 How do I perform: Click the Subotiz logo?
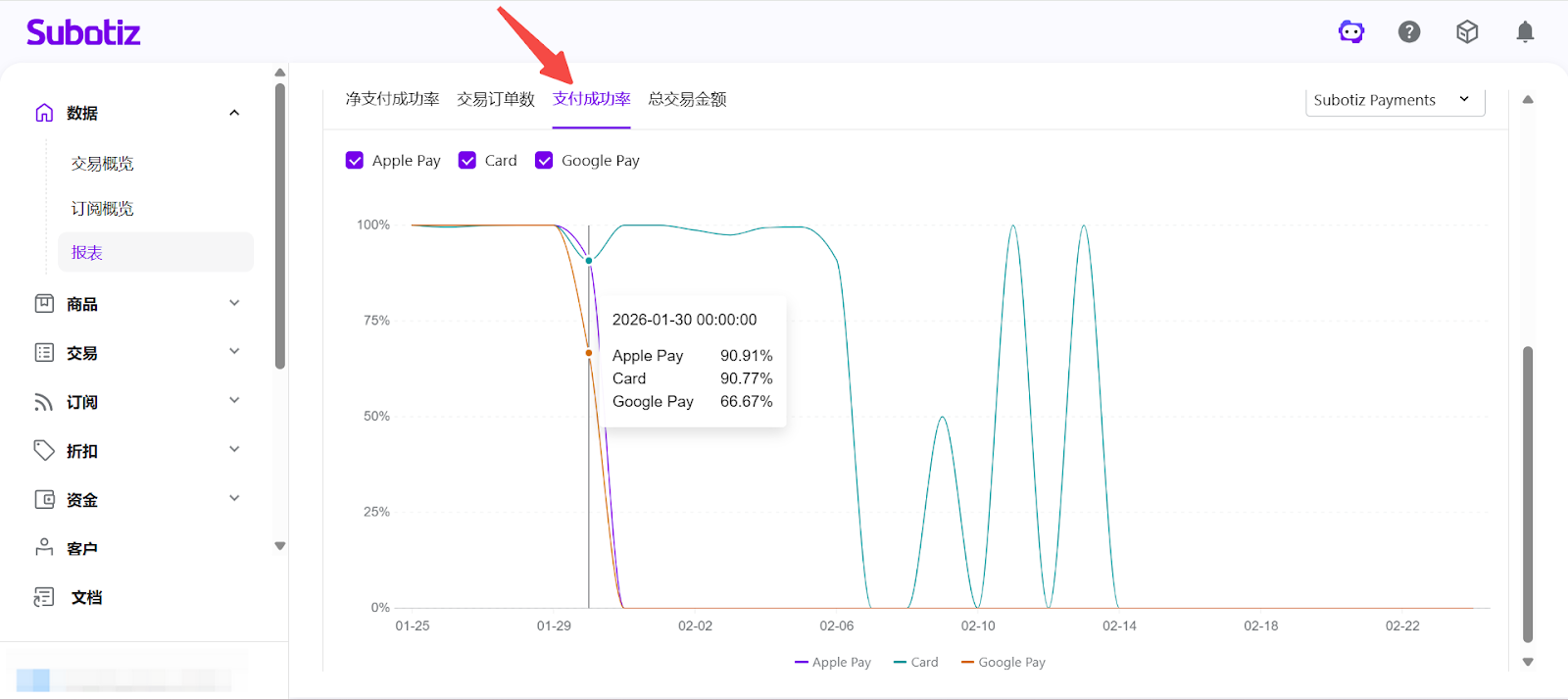(83, 32)
